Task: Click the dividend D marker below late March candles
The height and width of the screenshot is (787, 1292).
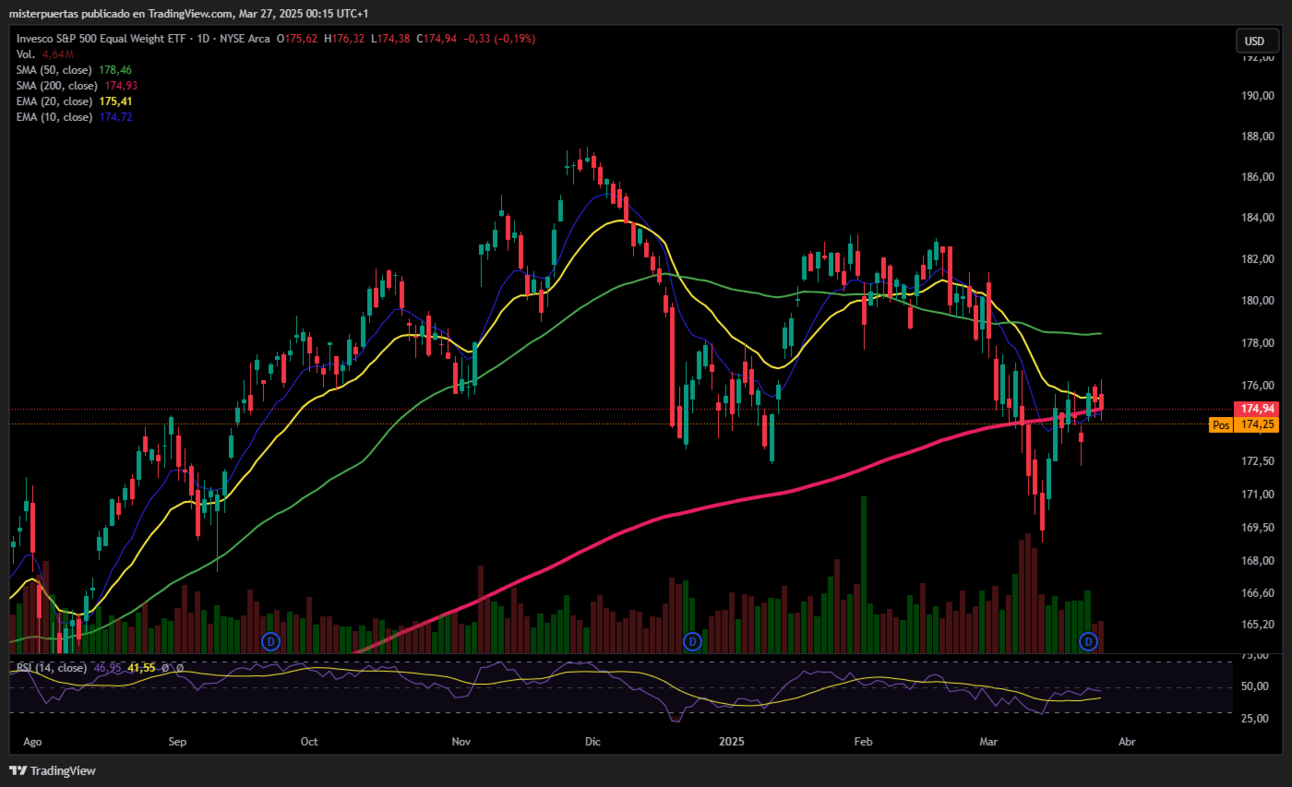Action: [1089, 640]
